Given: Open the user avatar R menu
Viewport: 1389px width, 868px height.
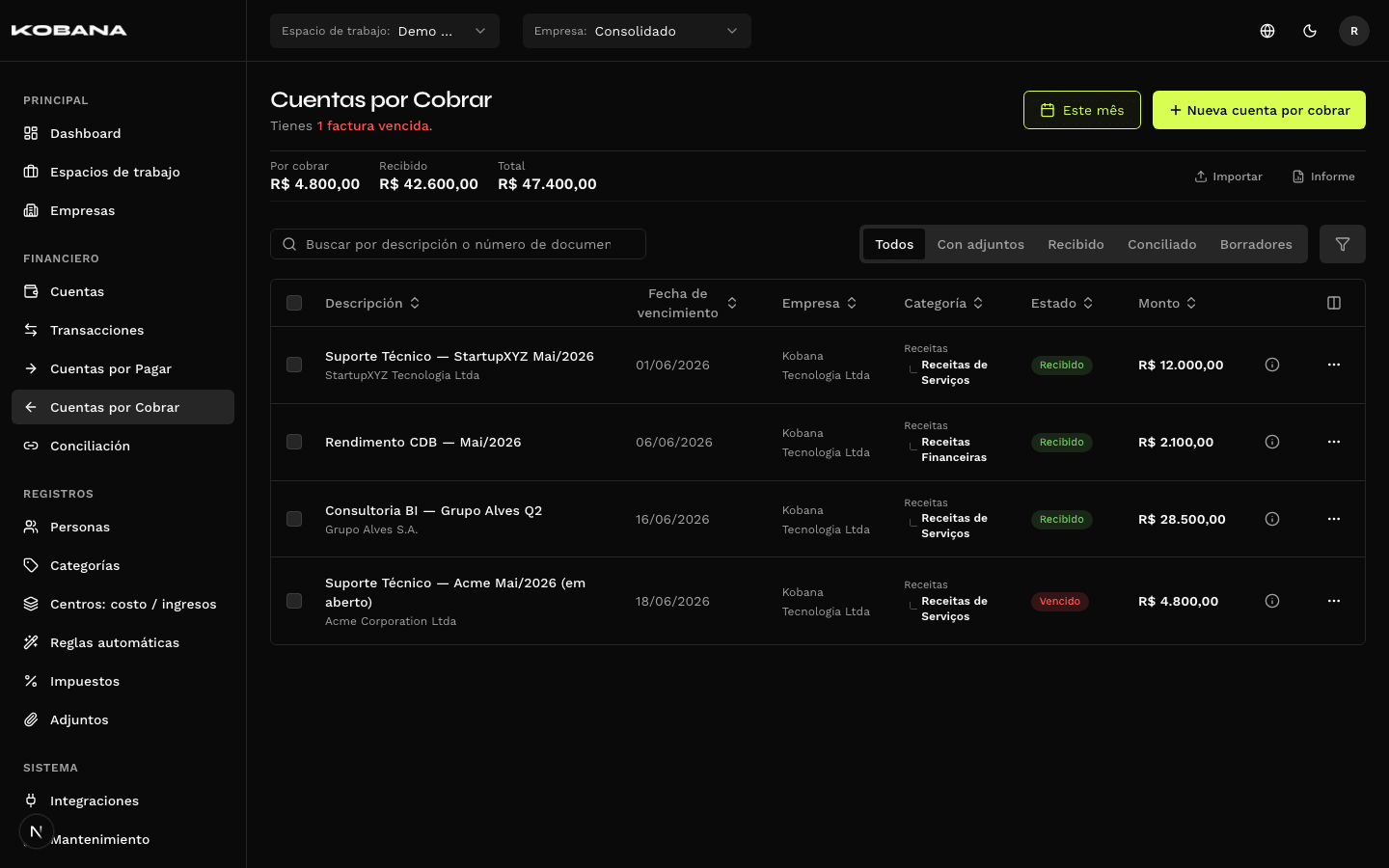Looking at the screenshot, I should 1354,31.
